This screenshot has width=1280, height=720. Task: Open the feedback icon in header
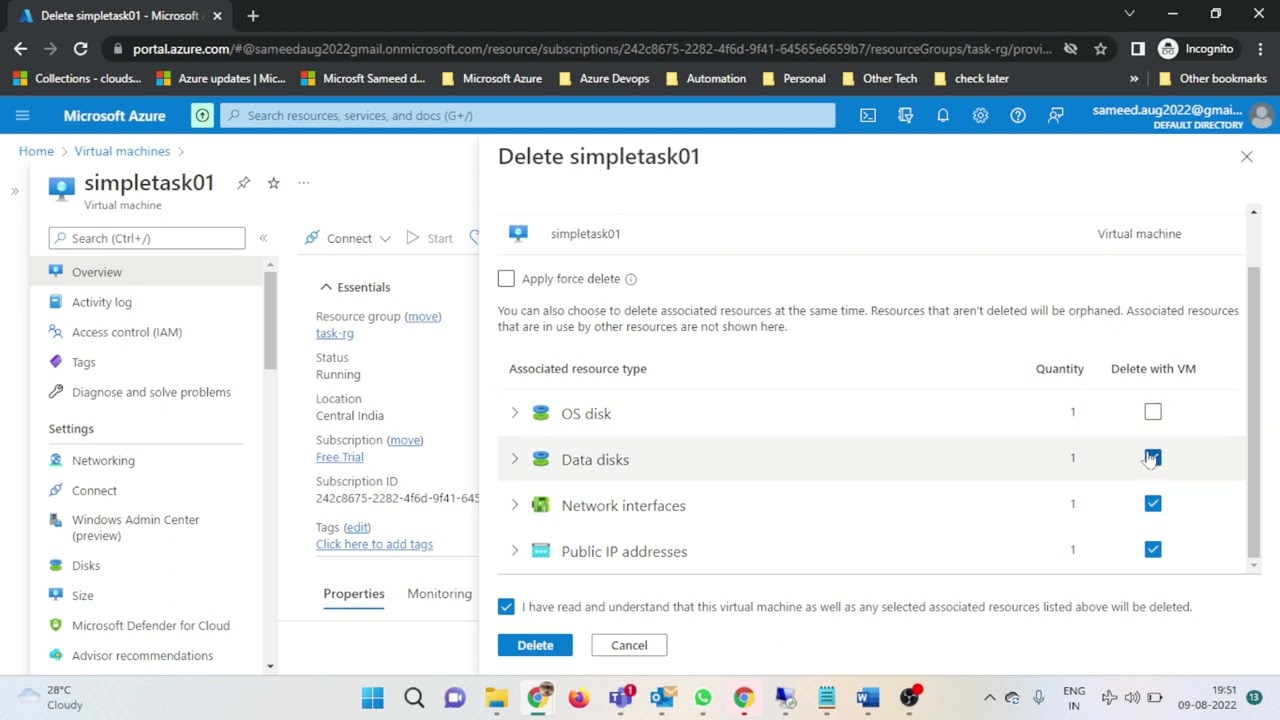(1055, 115)
